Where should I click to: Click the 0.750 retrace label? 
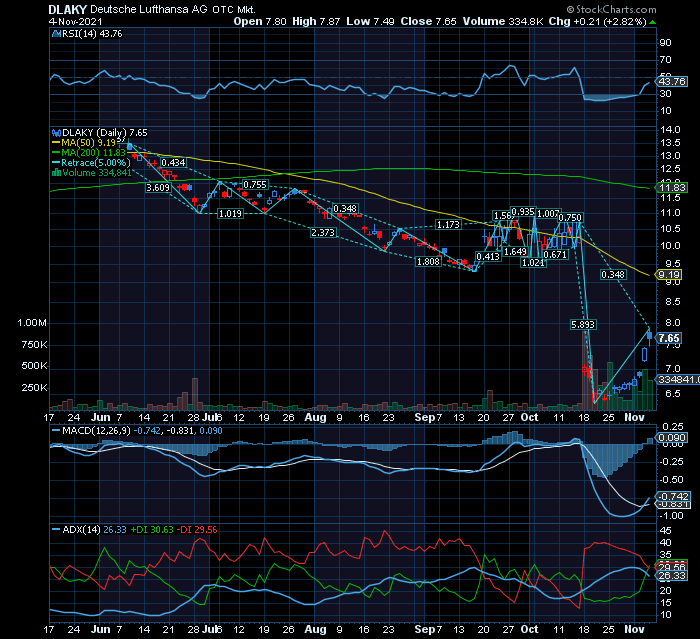[x=570, y=217]
